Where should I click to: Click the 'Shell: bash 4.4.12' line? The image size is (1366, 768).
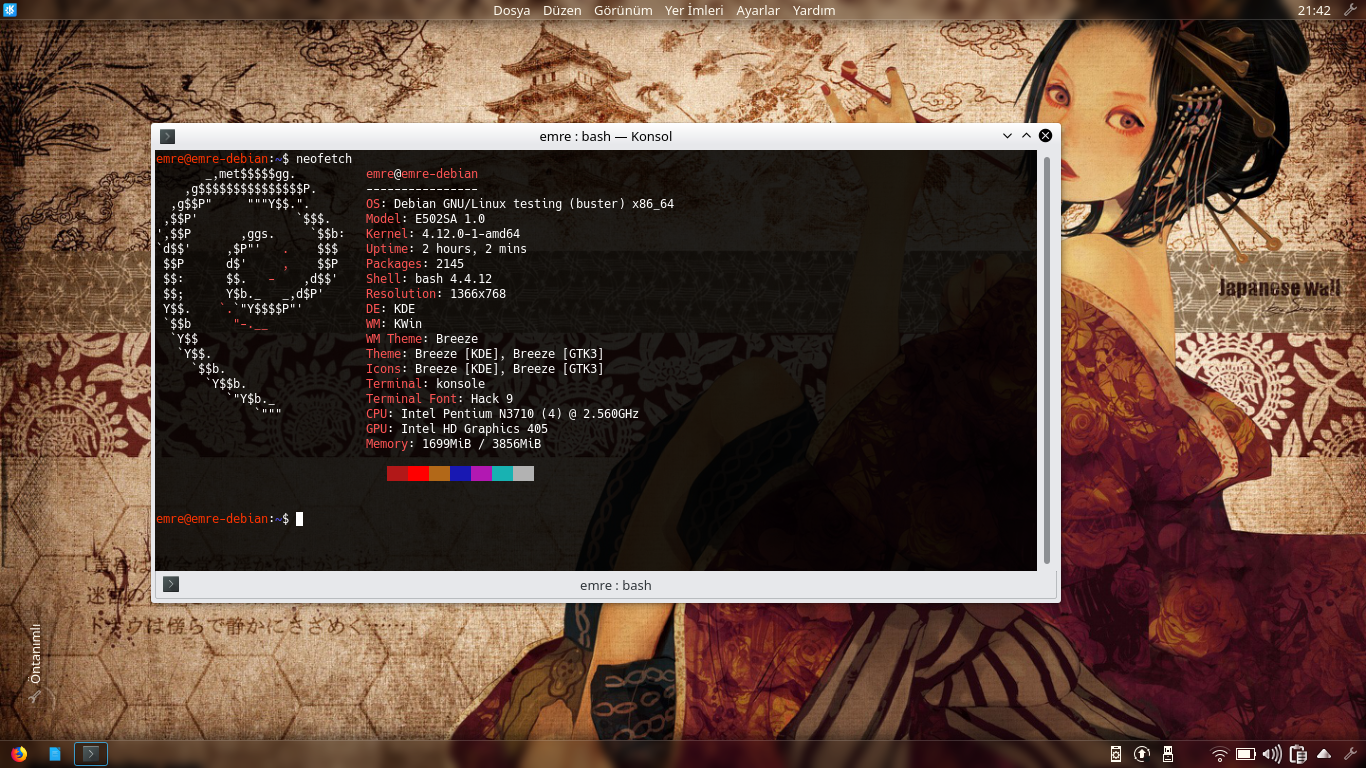[x=429, y=279]
